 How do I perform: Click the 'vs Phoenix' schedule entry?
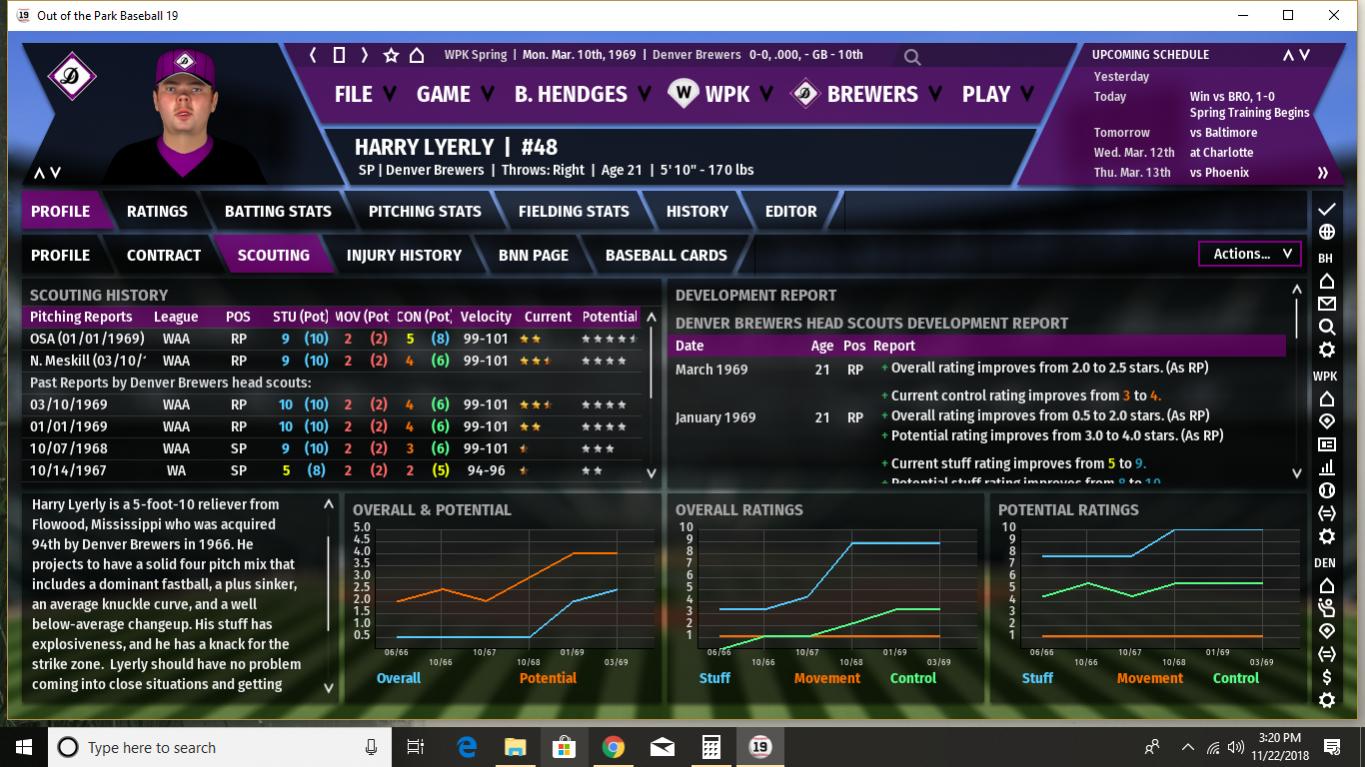click(1219, 173)
